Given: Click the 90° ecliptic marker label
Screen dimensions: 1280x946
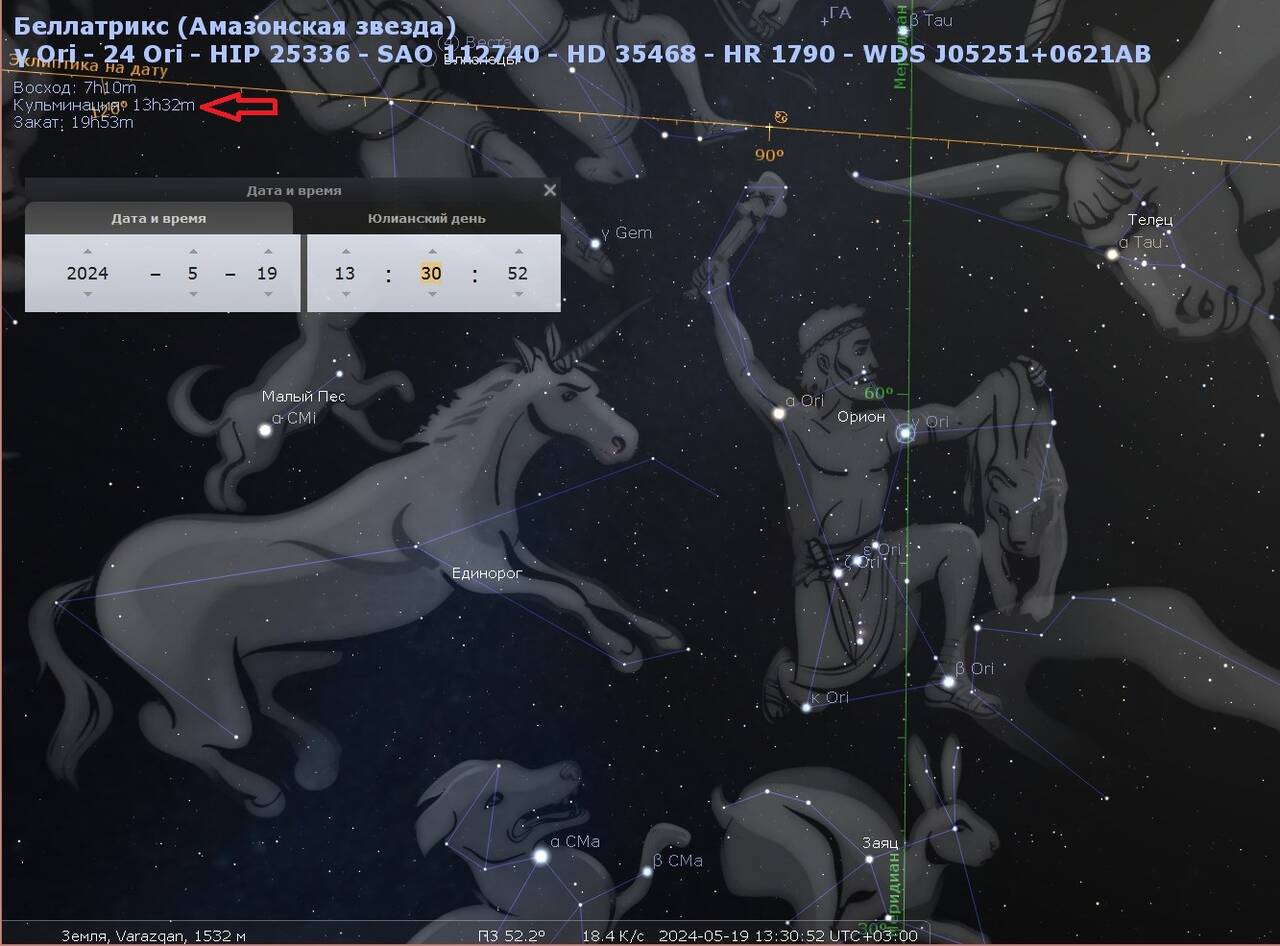Looking at the screenshot, I should tap(769, 155).
